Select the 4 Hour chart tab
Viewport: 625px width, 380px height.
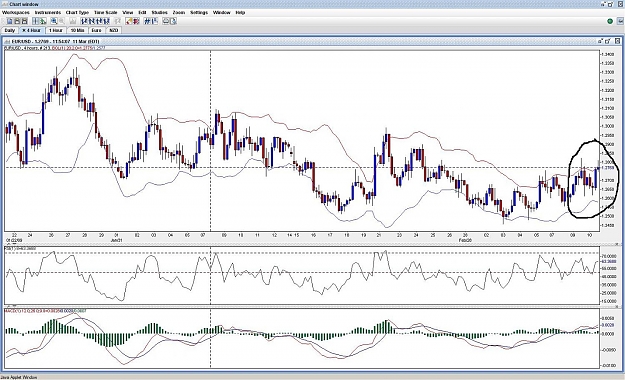click(32, 30)
